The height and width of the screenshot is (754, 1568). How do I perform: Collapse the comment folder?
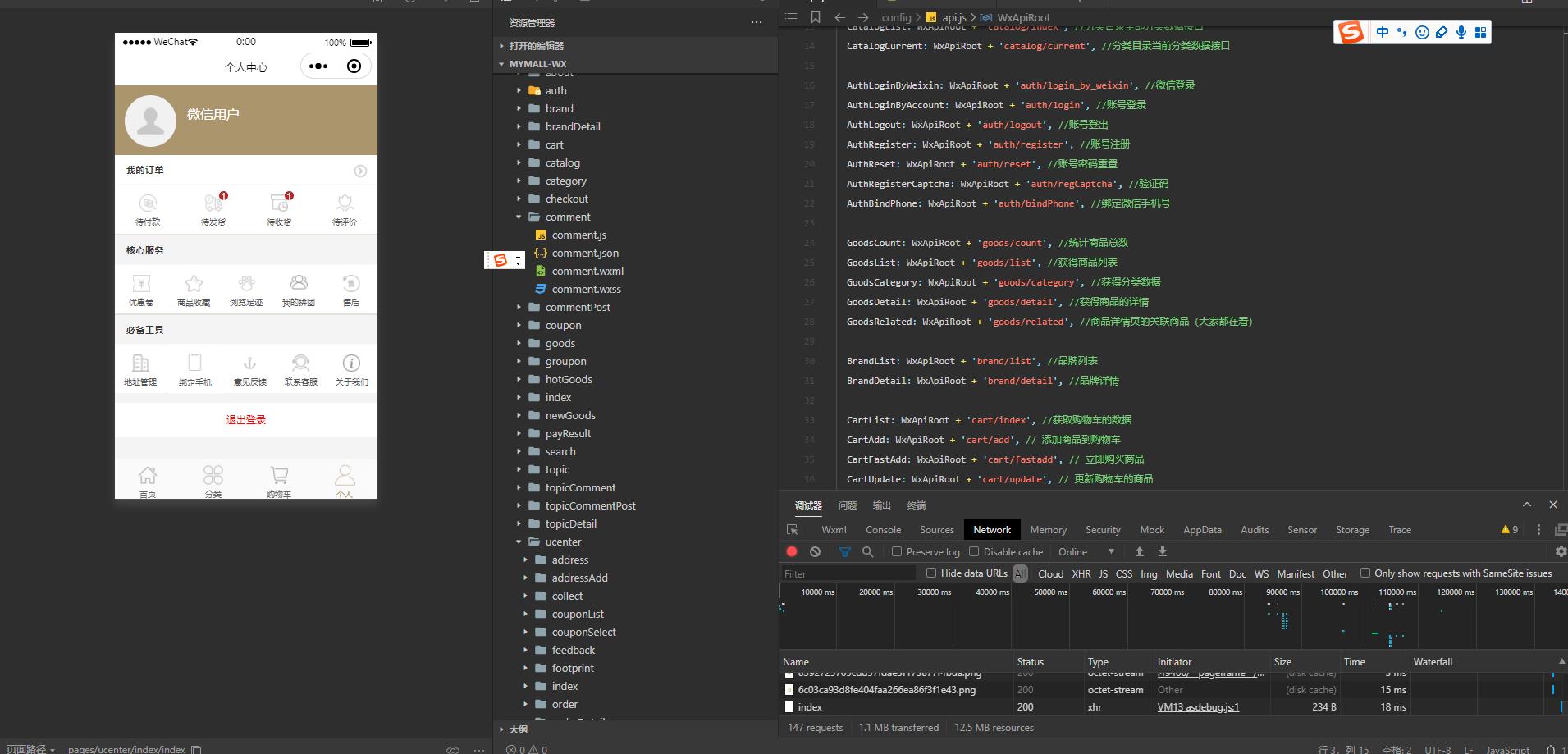[x=519, y=217]
